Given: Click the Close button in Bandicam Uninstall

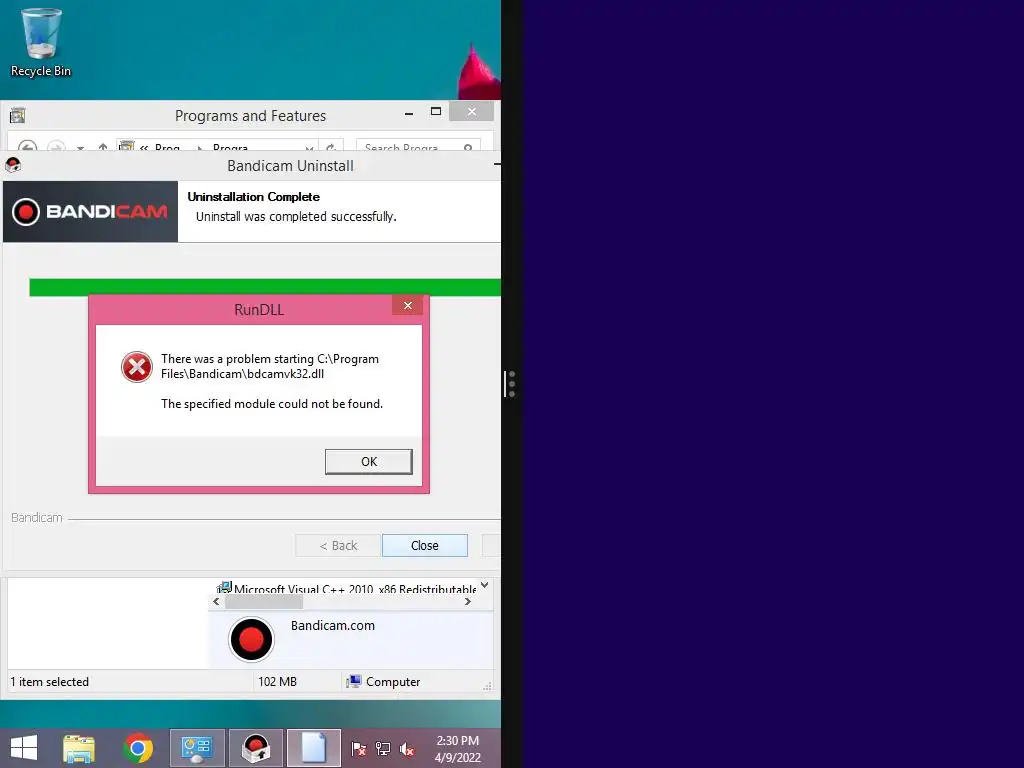Looking at the screenshot, I should click(x=424, y=545).
